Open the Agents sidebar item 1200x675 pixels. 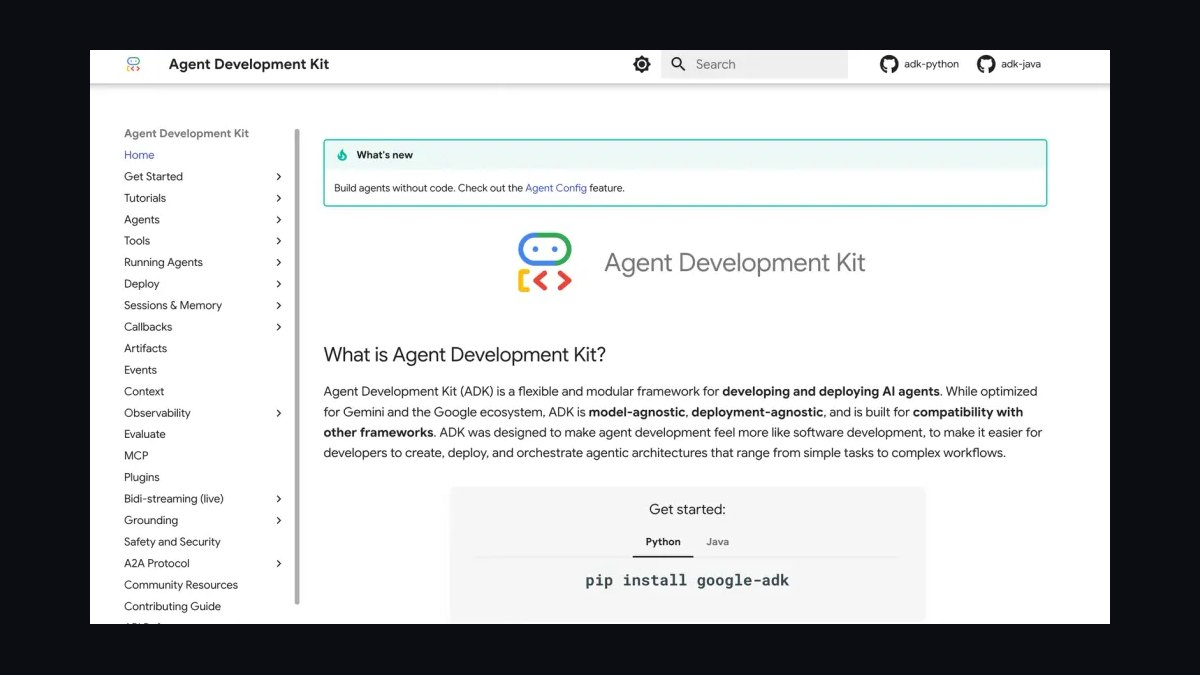pyautogui.click(x=142, y=220)
